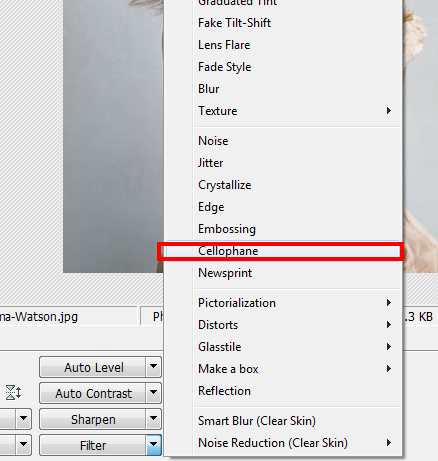
Task: Apply Noise filter
Action: [x=283, y=141]
